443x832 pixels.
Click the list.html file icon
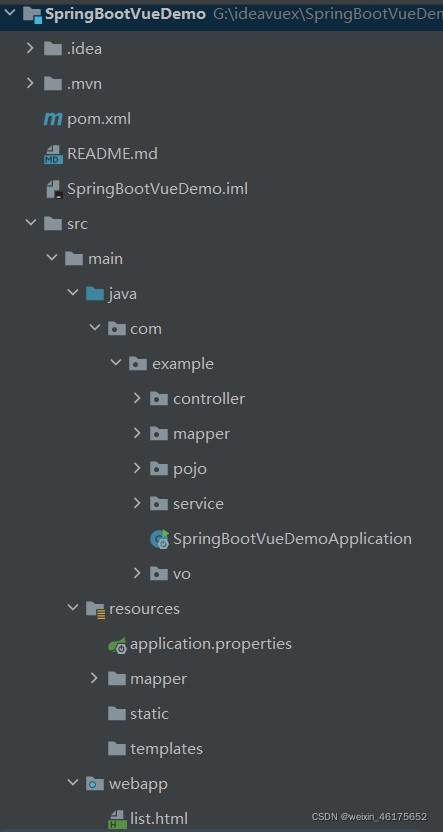tap(117, 819)
